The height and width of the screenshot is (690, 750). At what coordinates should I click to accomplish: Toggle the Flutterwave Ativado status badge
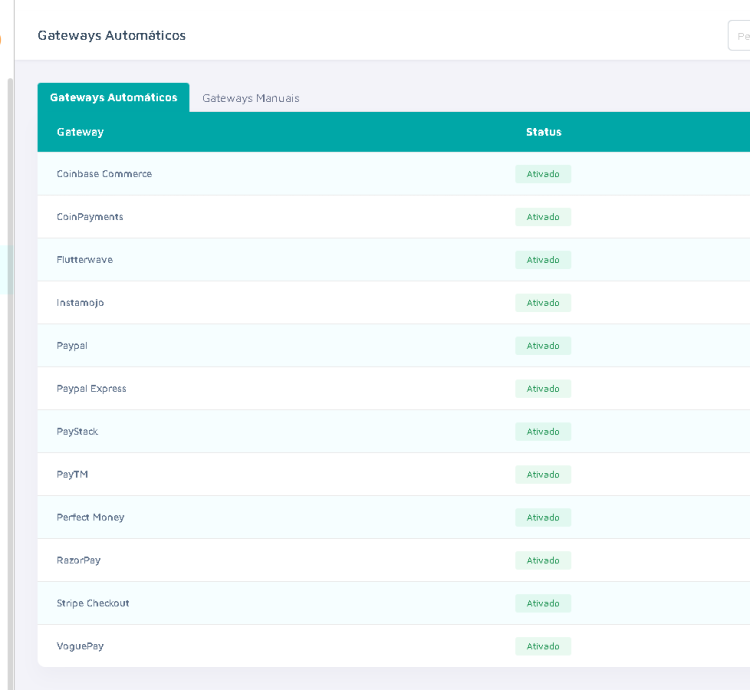click(543, 260)
